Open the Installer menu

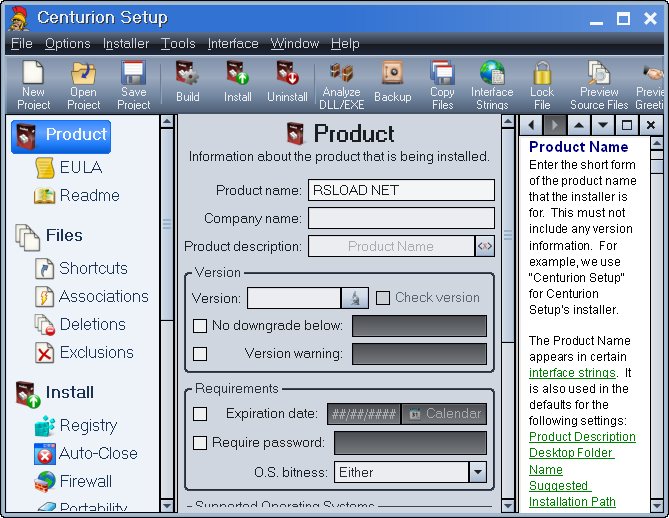coord(126,44)
